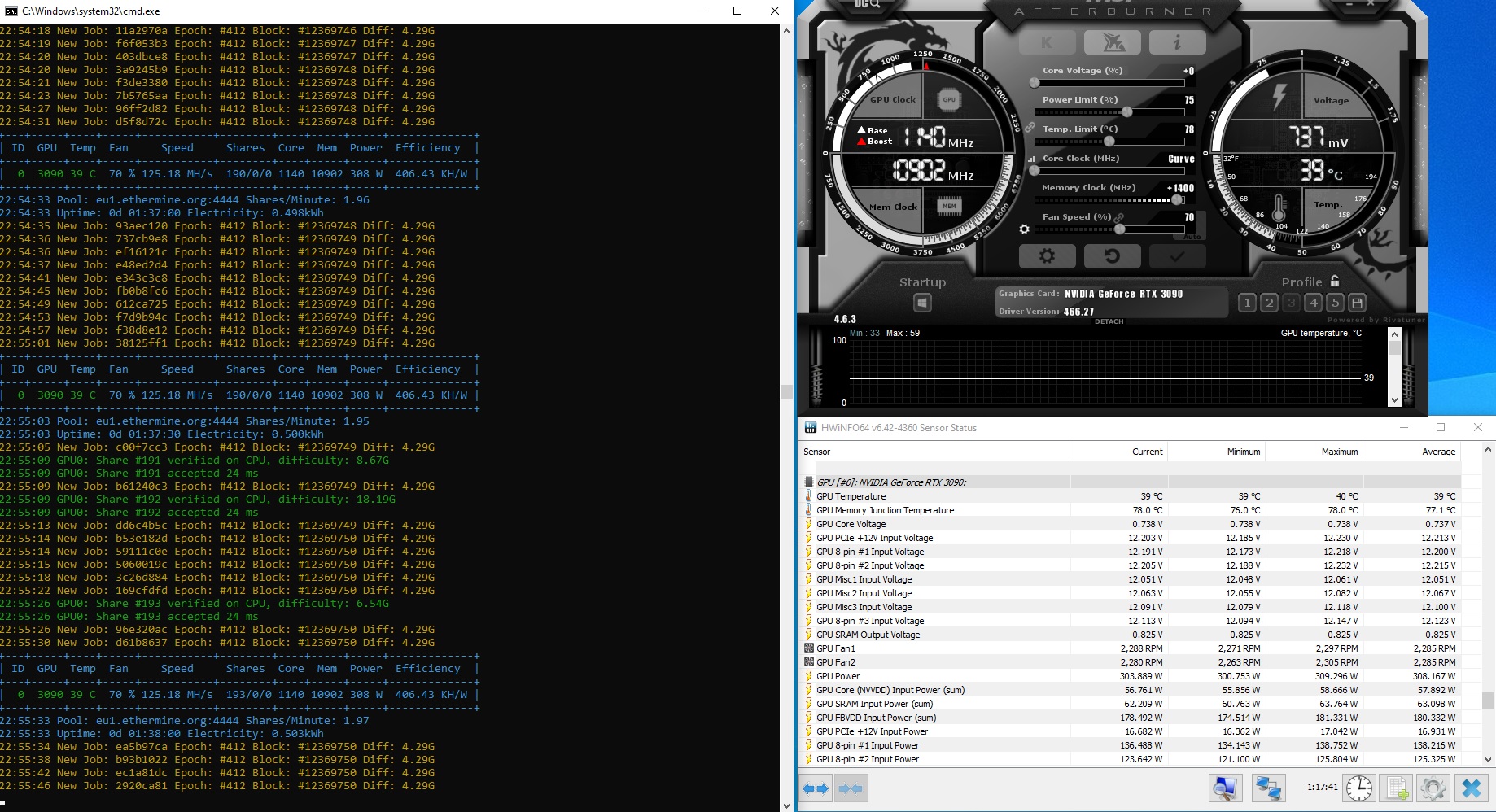Screen dimensions: 1496x812
Task: Open fan control settings gear icon
Action: tap(1025, 229)
